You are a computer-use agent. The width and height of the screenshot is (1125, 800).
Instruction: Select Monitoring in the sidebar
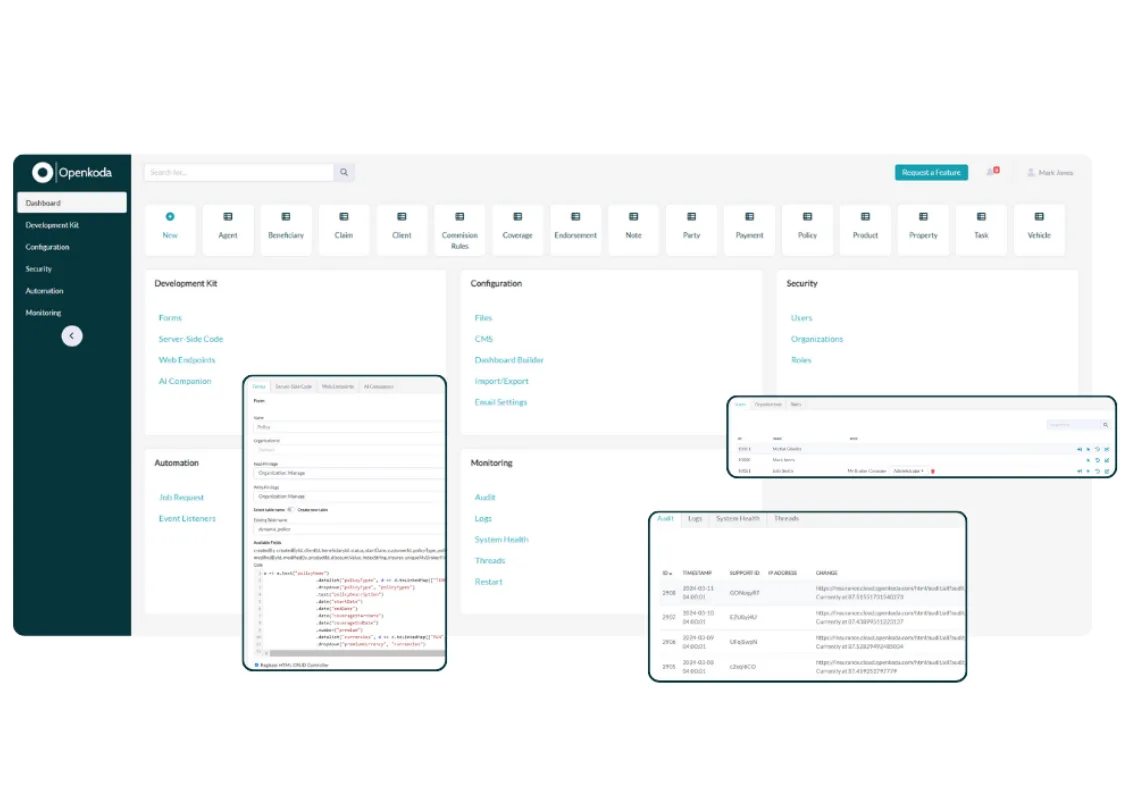point(43,313)
